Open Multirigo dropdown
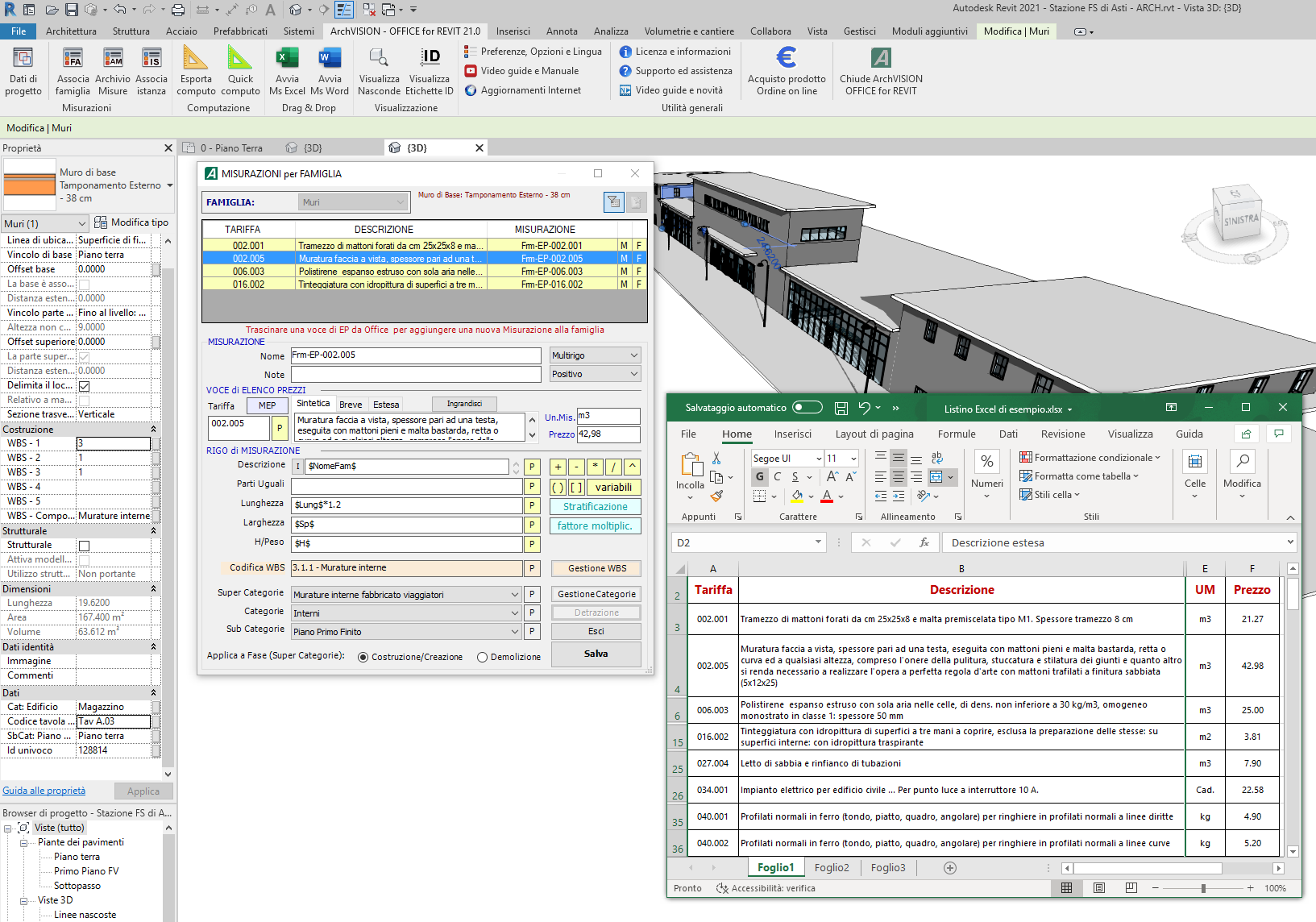The image size is (1316, 922). point(595,355)
